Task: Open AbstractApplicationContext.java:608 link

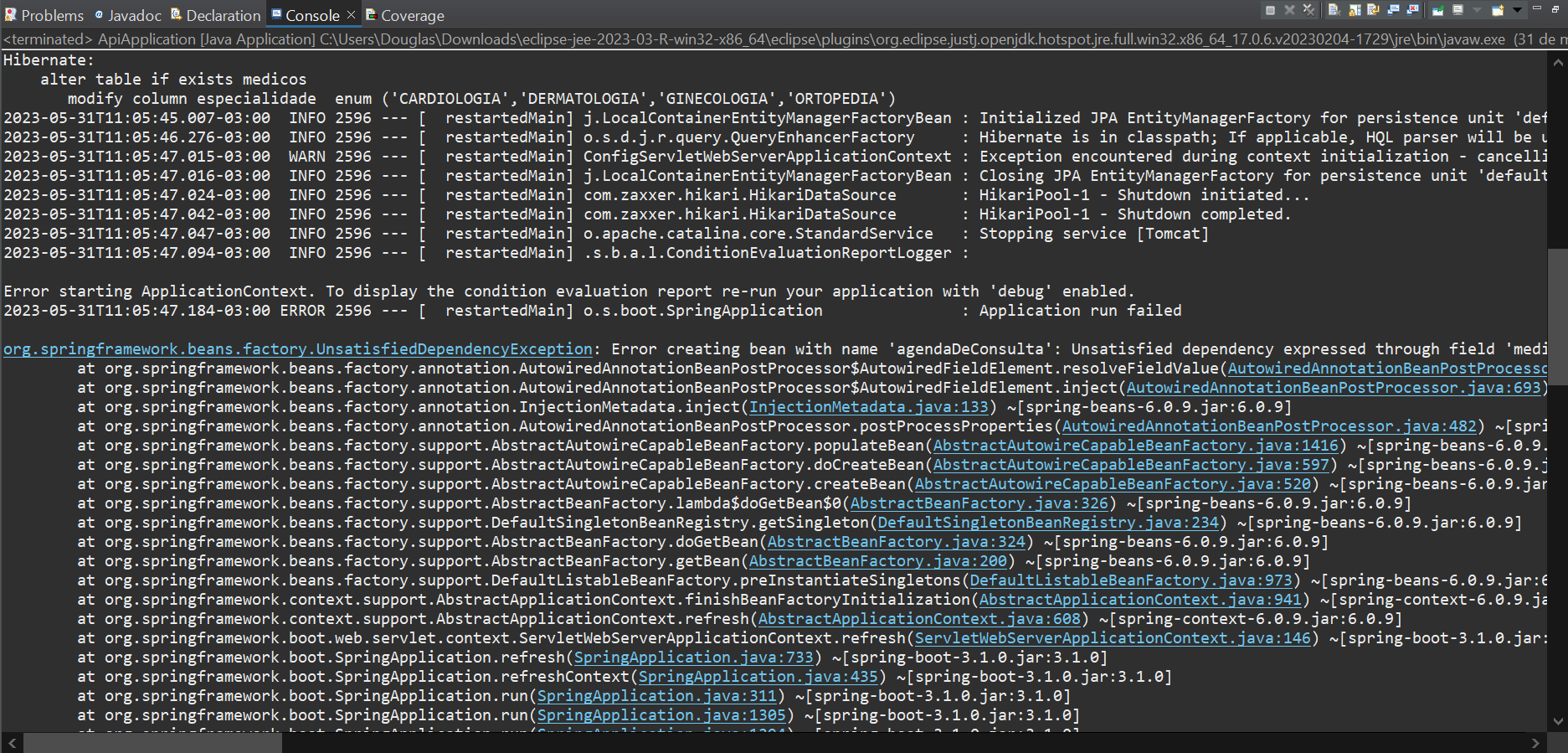Action: tap(919, 619)
